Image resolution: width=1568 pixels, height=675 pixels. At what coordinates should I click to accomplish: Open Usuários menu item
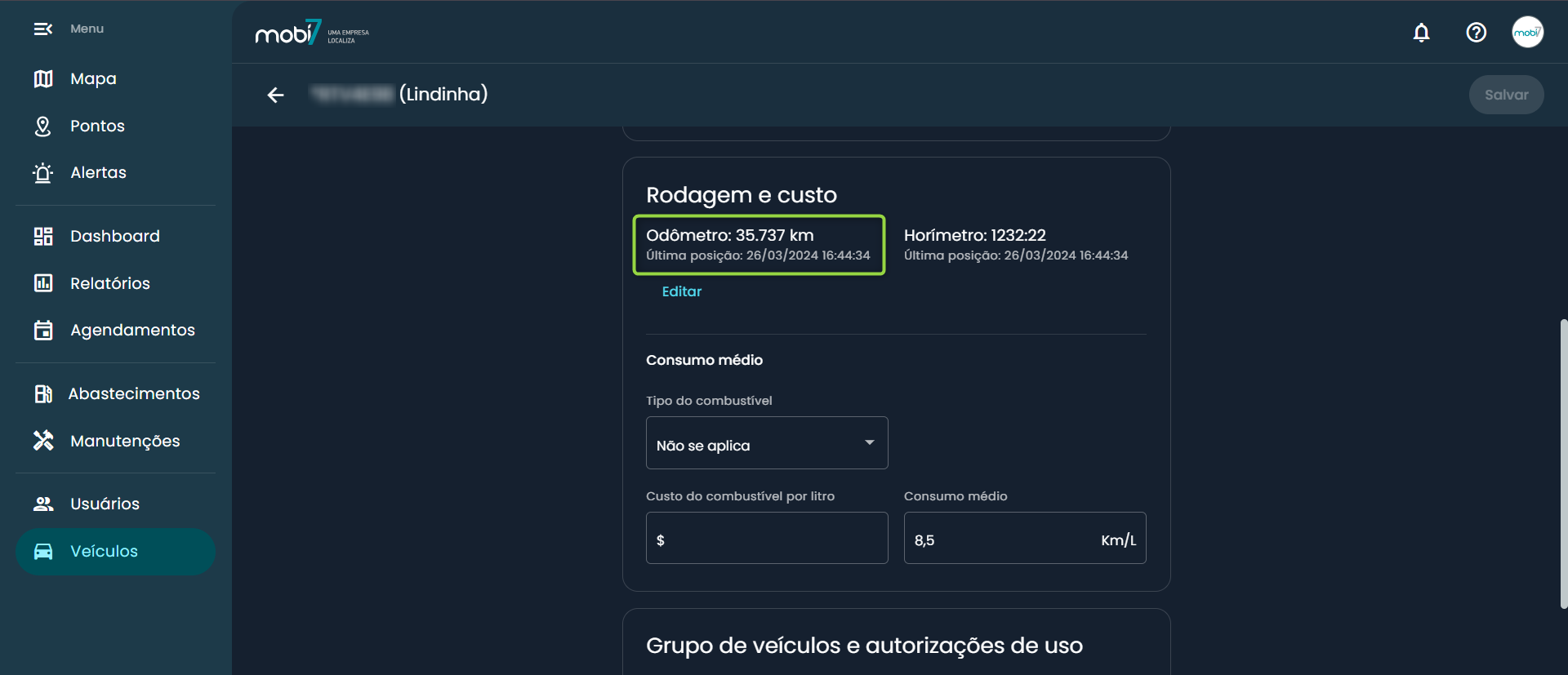coord(105,504)
